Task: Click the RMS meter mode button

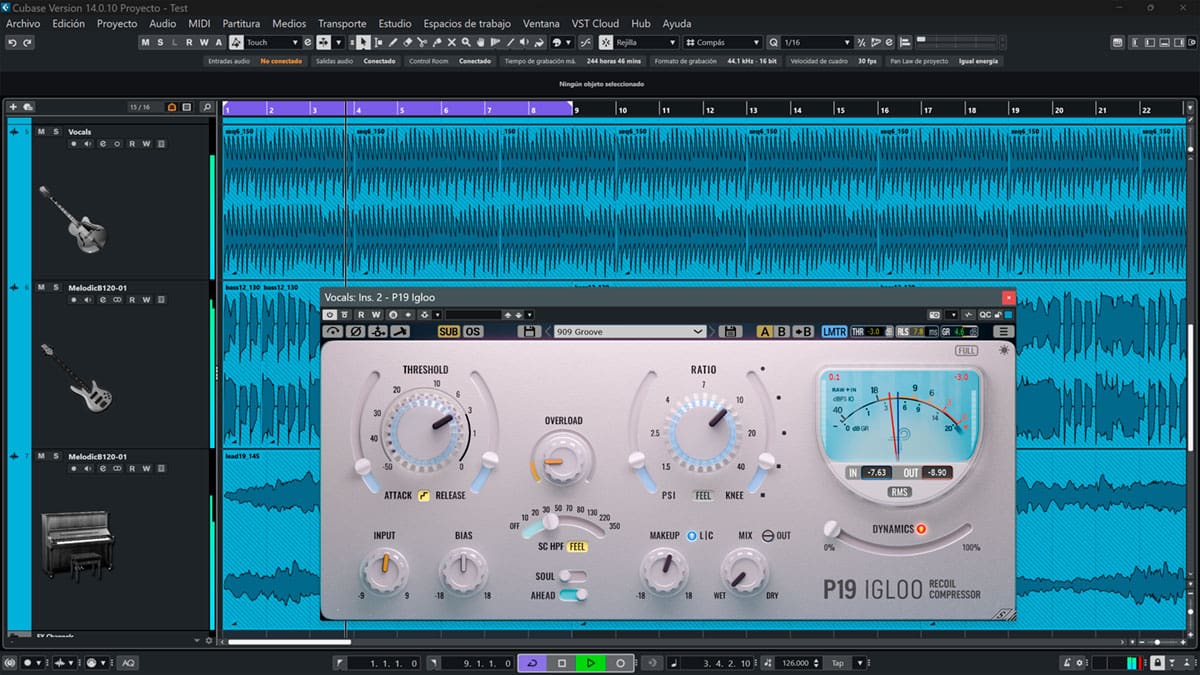Action: click(899, 492)
